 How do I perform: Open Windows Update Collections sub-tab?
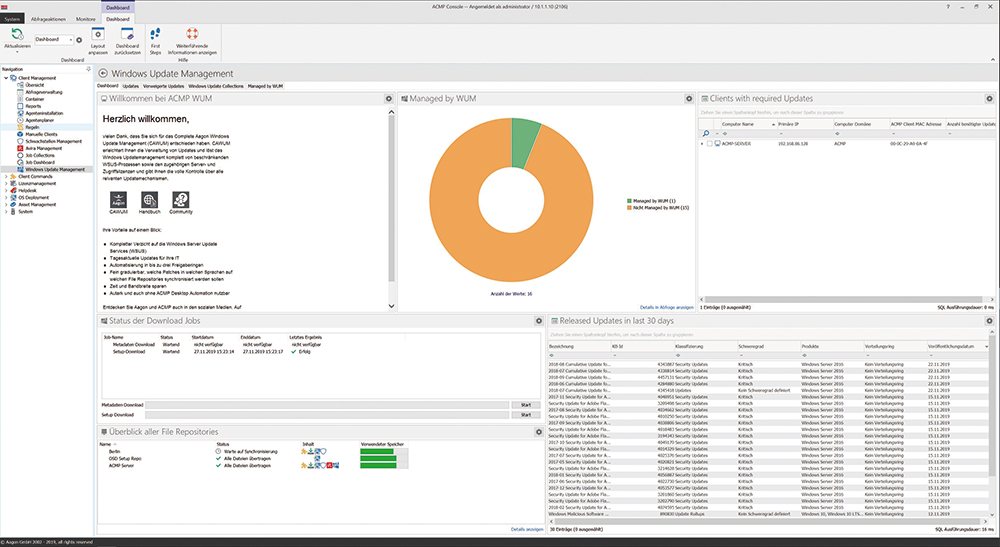216,86
